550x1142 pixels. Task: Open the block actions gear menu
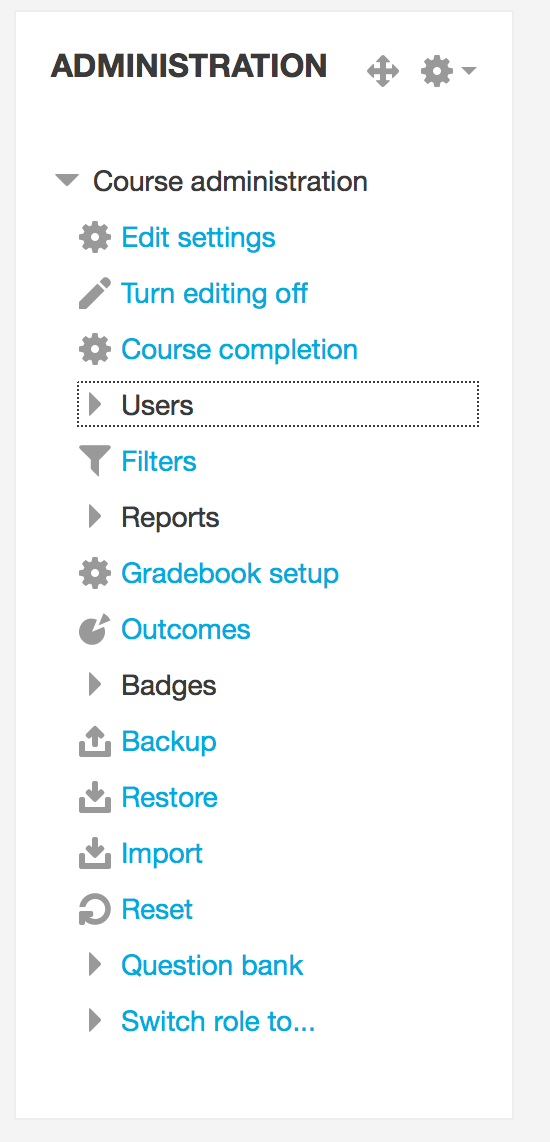pyautogui.click(x=448, y=71)
